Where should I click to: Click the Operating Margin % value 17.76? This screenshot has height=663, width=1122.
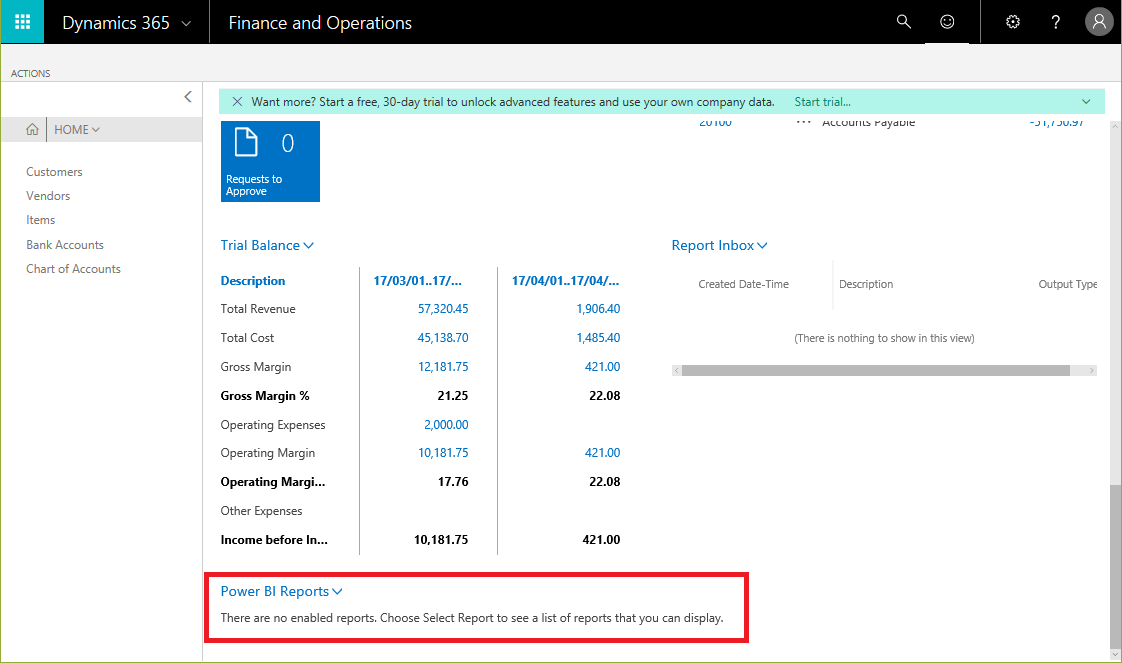(x=453, y=482)
